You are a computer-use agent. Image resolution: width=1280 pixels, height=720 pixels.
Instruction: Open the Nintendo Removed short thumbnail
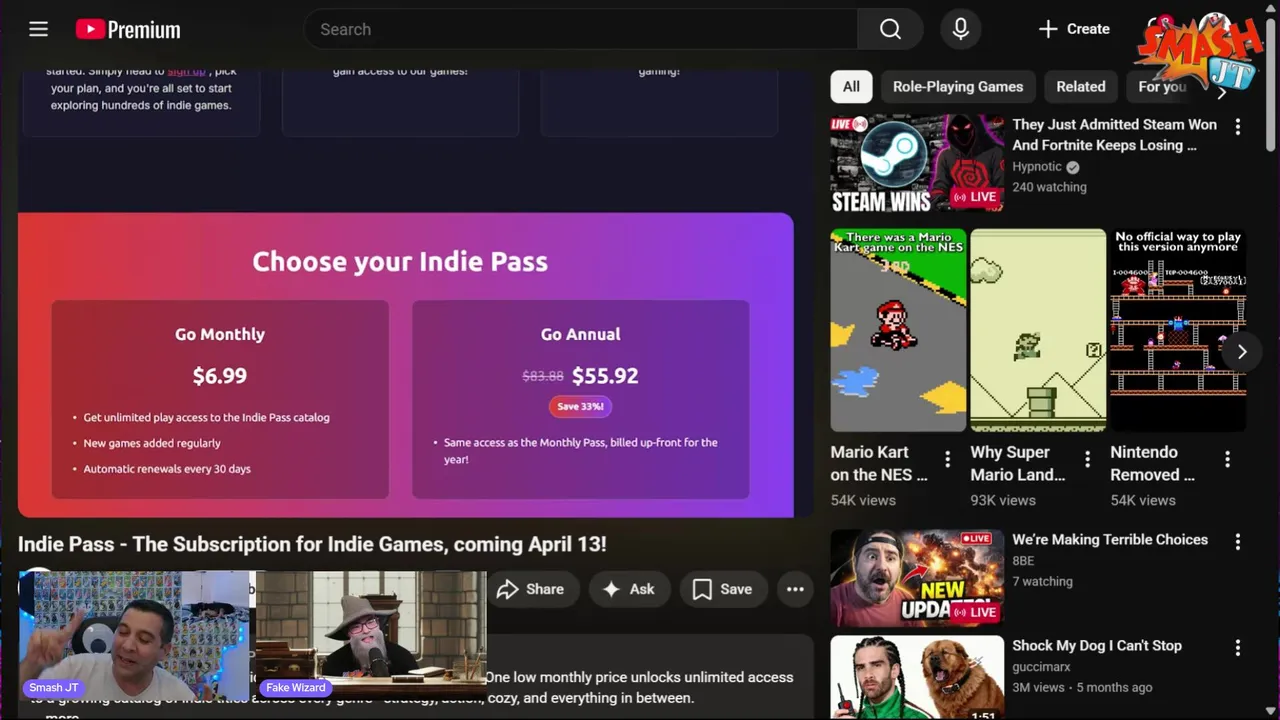tap(1178, 330)
